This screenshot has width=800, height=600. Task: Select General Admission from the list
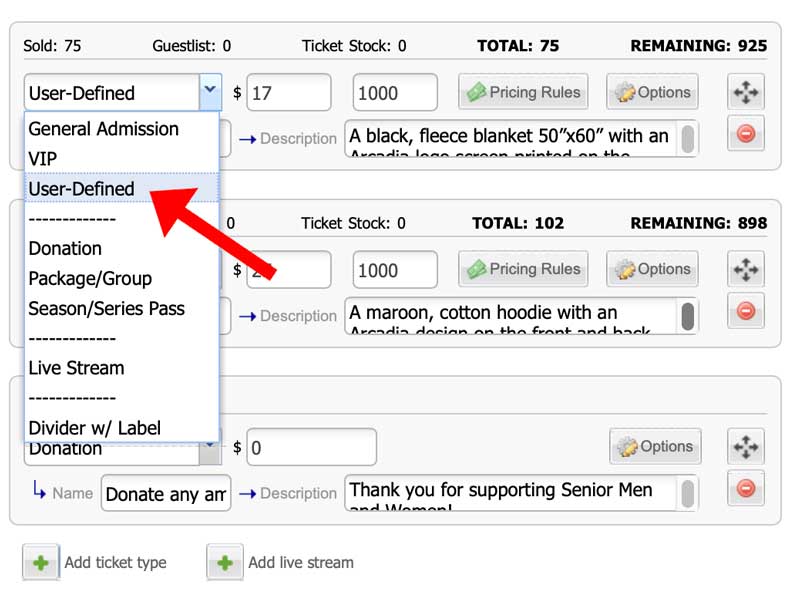(122, 129)
